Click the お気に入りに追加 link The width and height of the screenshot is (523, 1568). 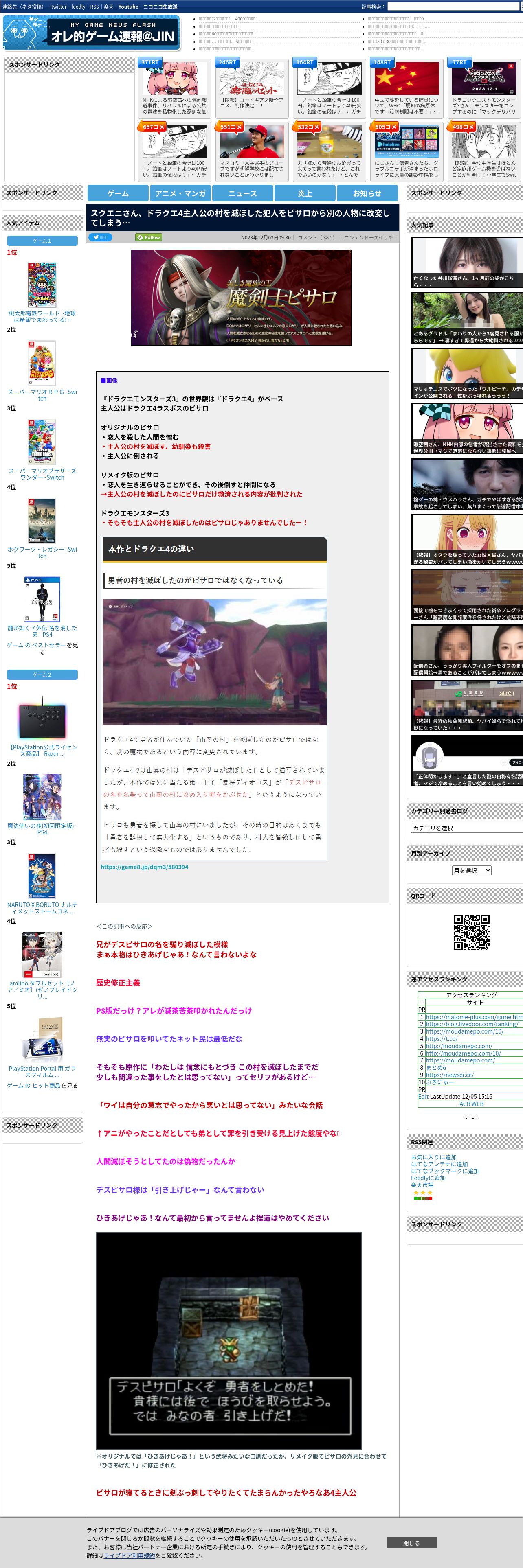click(x=433, y=1157)
